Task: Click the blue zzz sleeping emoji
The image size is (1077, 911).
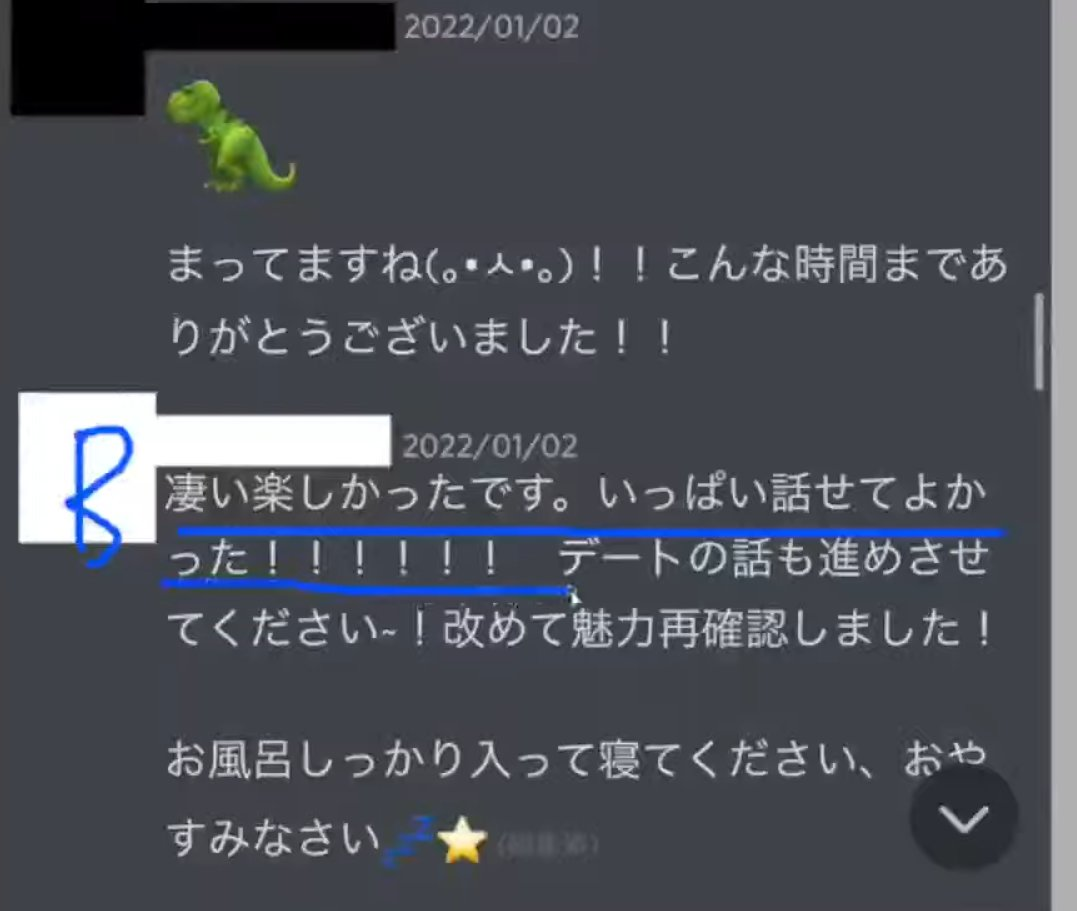Action: (x=409, y=841)
